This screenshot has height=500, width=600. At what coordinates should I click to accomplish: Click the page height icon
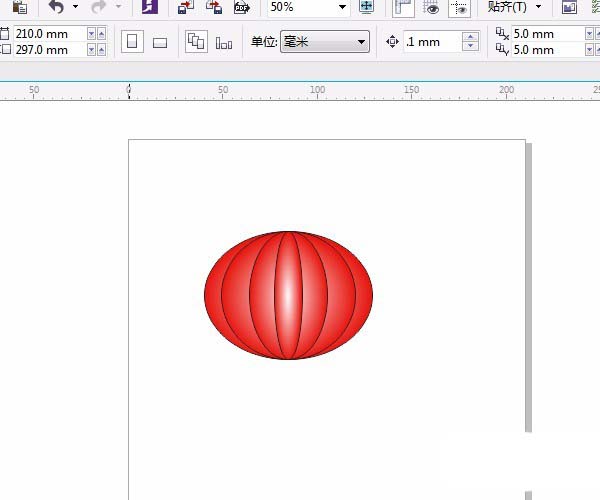click(5, 50)
